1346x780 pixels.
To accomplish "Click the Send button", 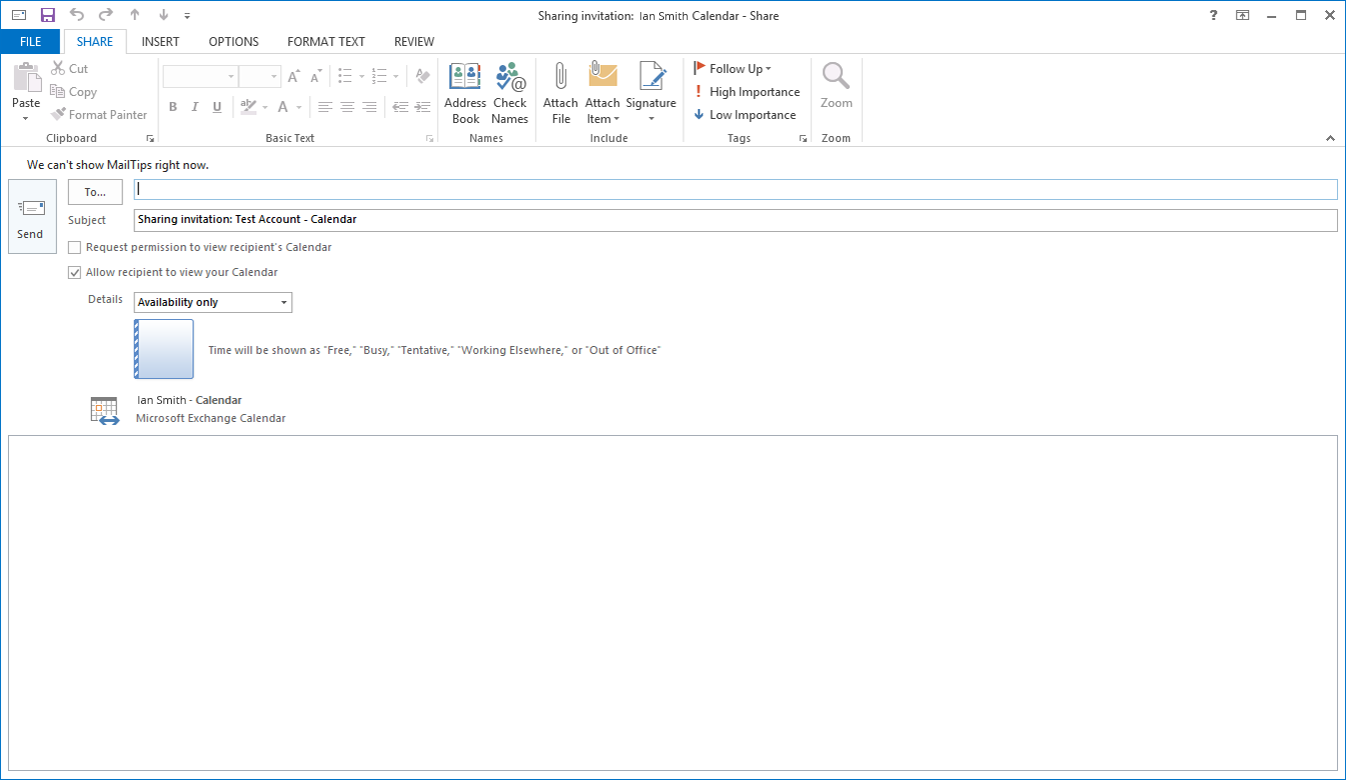I will coord(32,217).
